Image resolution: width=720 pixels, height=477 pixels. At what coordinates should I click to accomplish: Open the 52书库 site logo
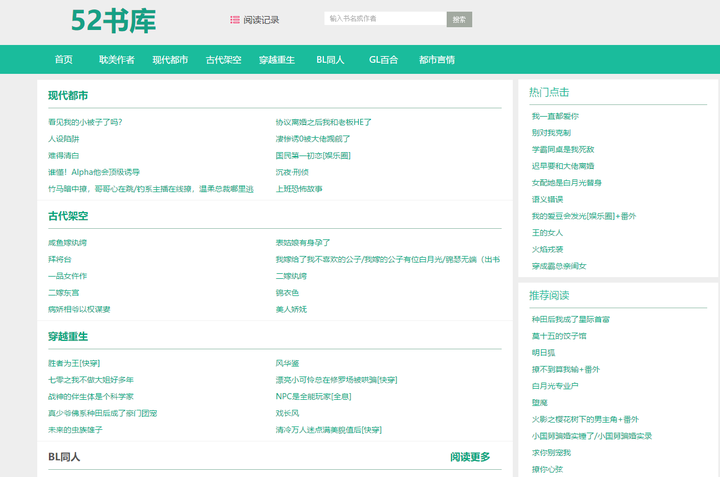coord(113,21)
